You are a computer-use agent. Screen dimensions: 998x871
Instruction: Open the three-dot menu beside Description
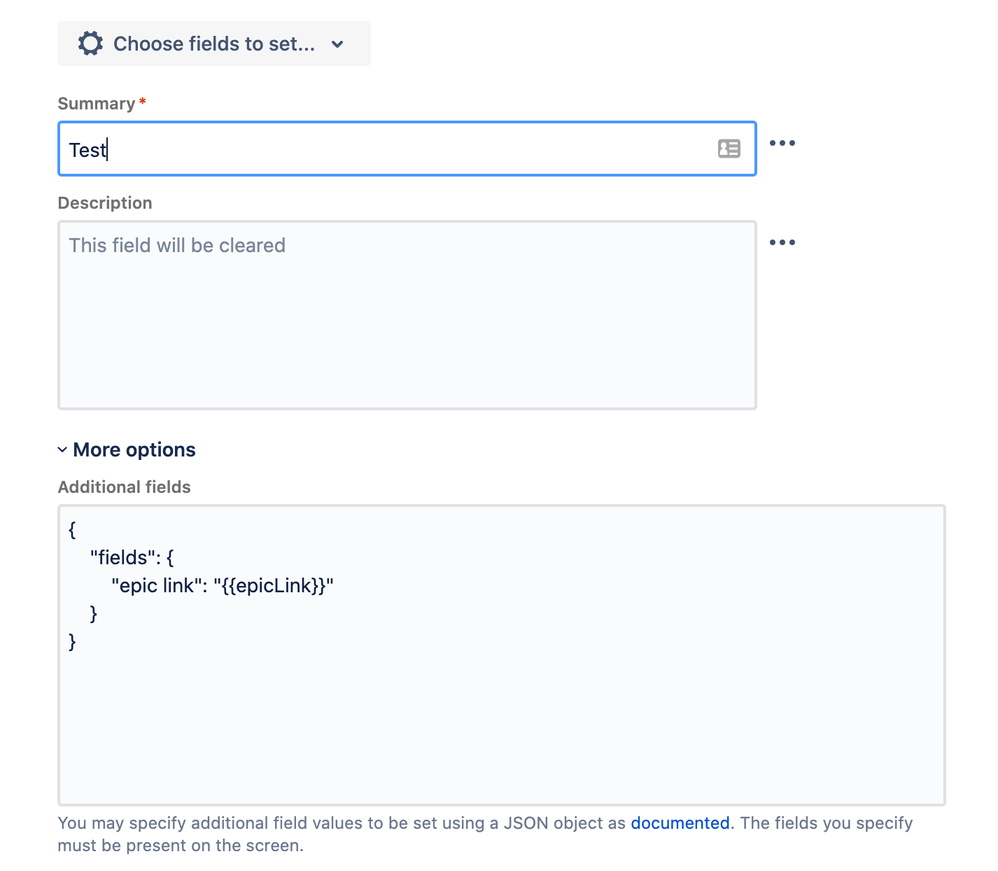pyautogui.click(x=782, y=242)
